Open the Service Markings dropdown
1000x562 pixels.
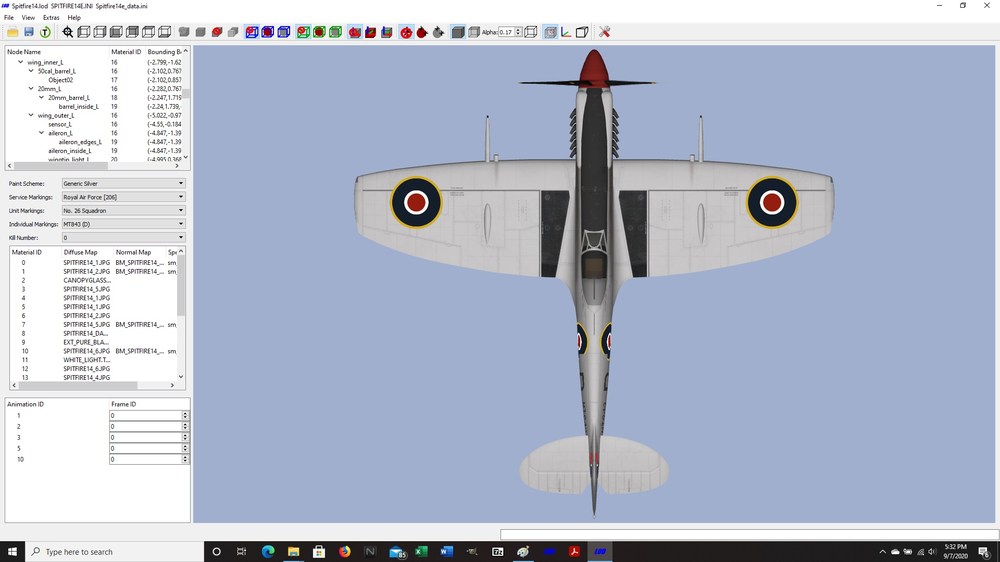click(x=123, y=197)
